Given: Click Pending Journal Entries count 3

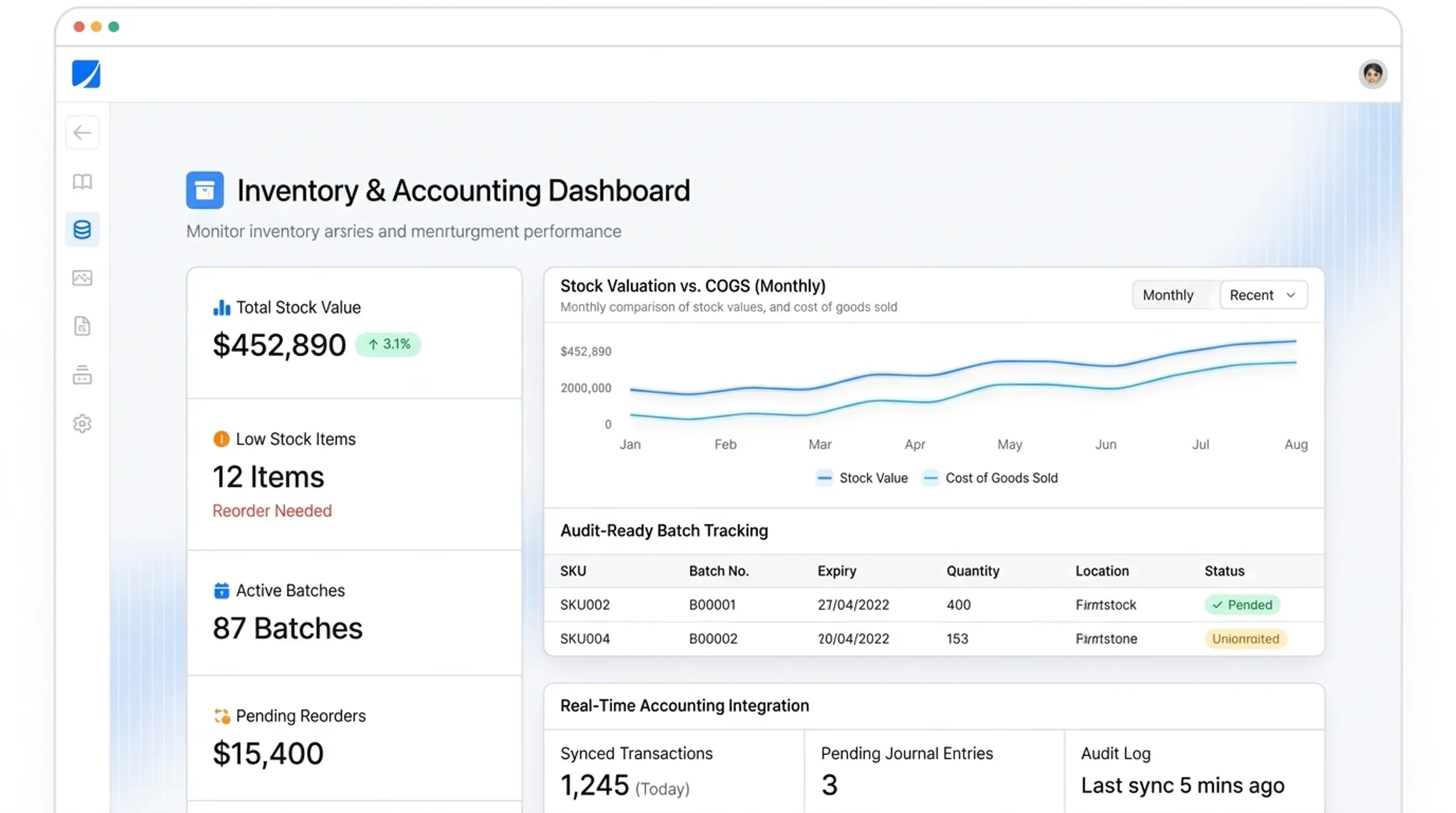Looking at the screenshot, I should (x=829, y=785).
